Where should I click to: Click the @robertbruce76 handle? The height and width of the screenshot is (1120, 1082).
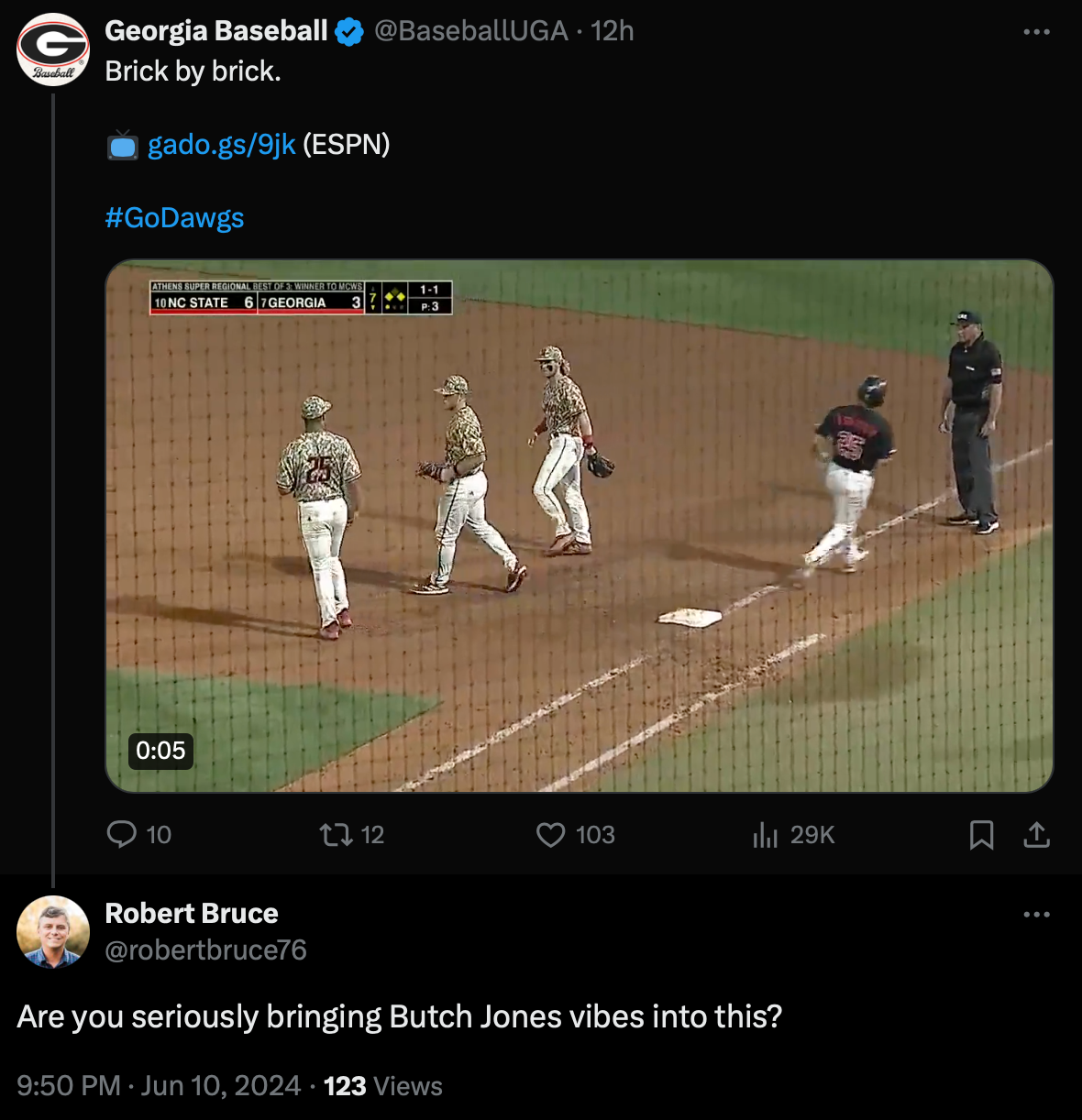[206, 950]
